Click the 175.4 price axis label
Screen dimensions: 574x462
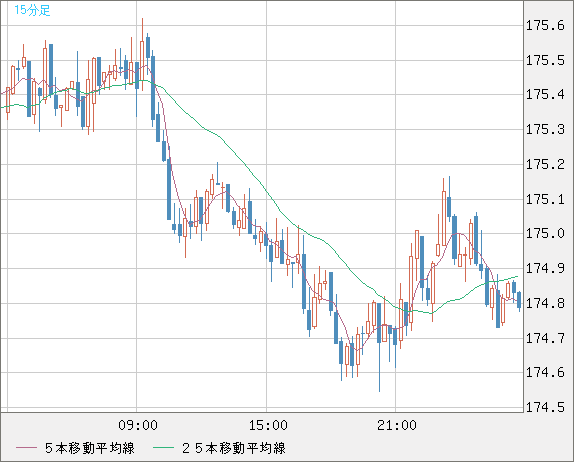coord(545,95)
